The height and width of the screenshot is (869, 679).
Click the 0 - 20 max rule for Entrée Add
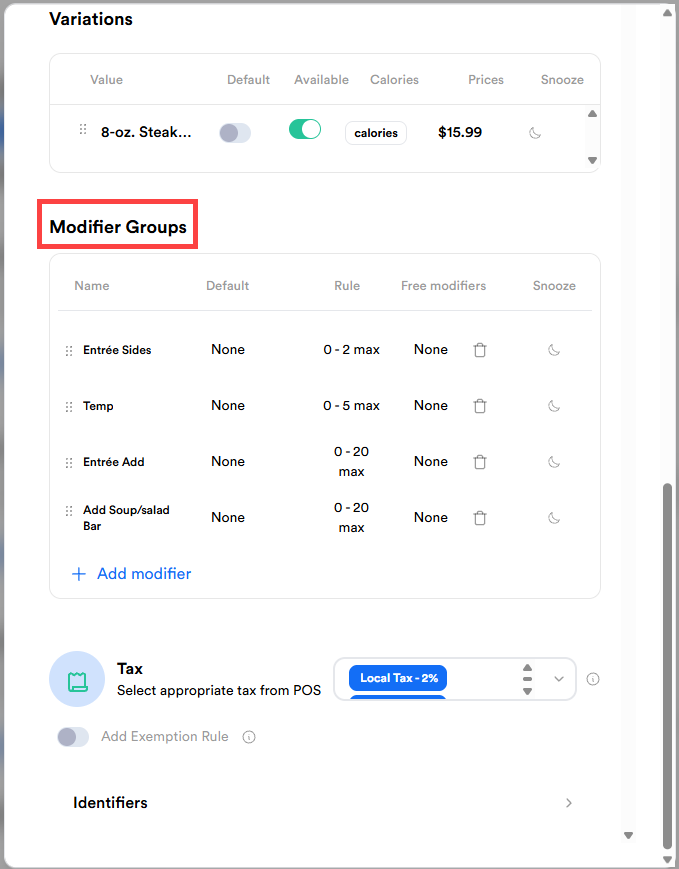351,462
